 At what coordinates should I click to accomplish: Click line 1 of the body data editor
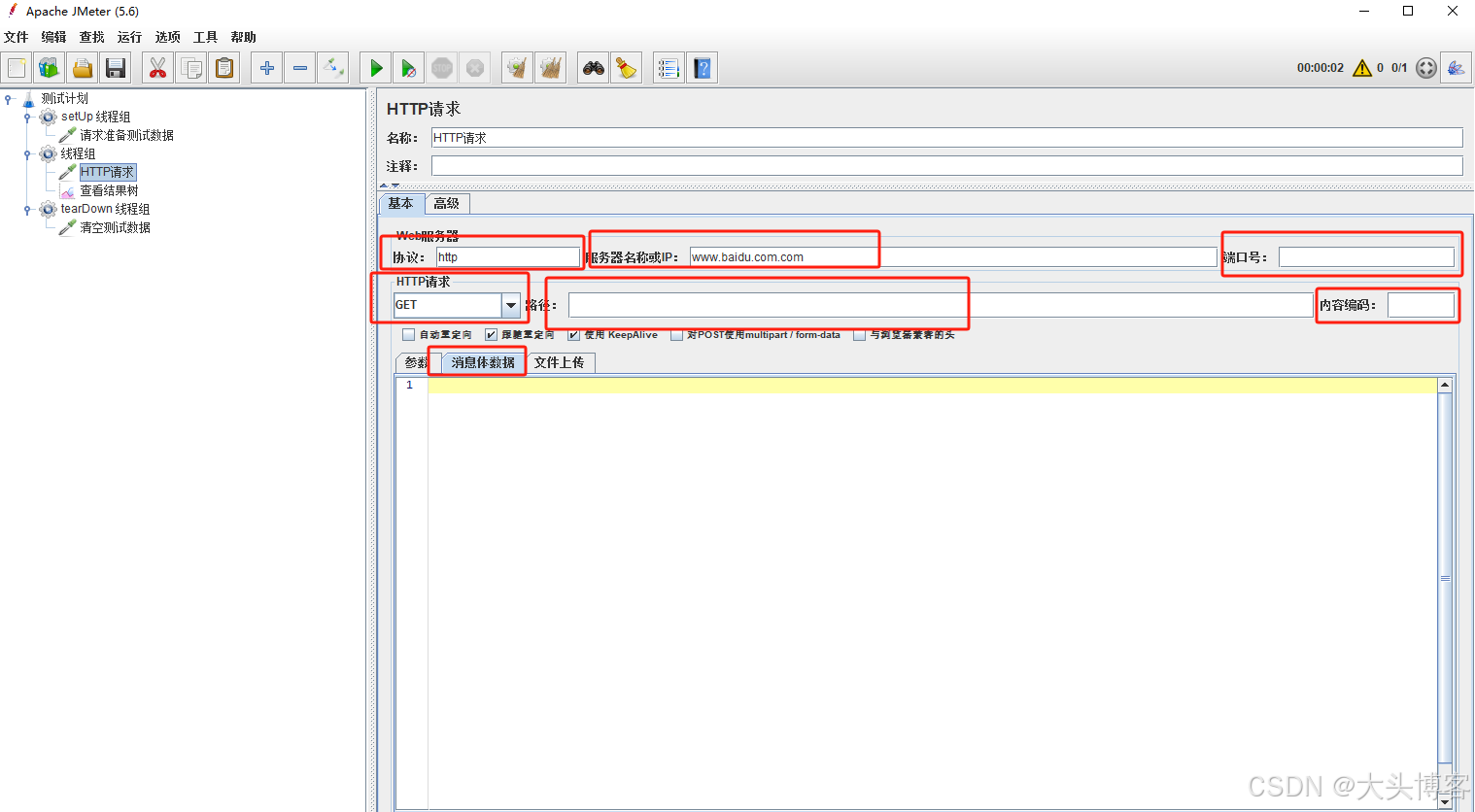932,386
